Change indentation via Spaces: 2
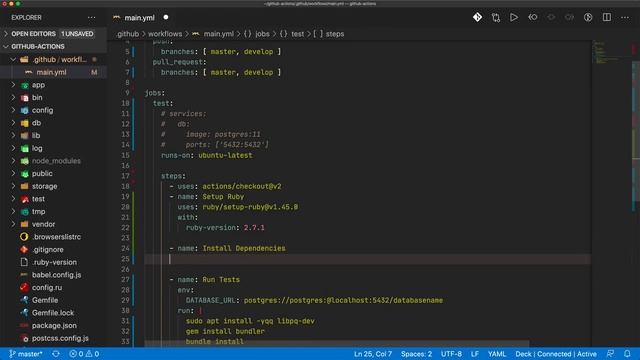The height and width of the screenshot is (360, 640). coord(416,354)
